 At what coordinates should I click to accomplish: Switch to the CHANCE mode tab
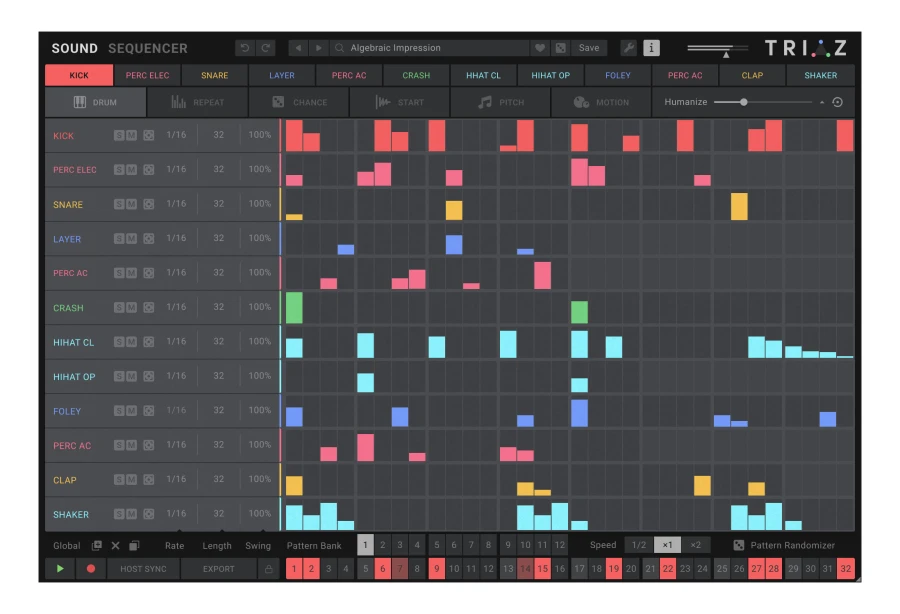(299, 102)
